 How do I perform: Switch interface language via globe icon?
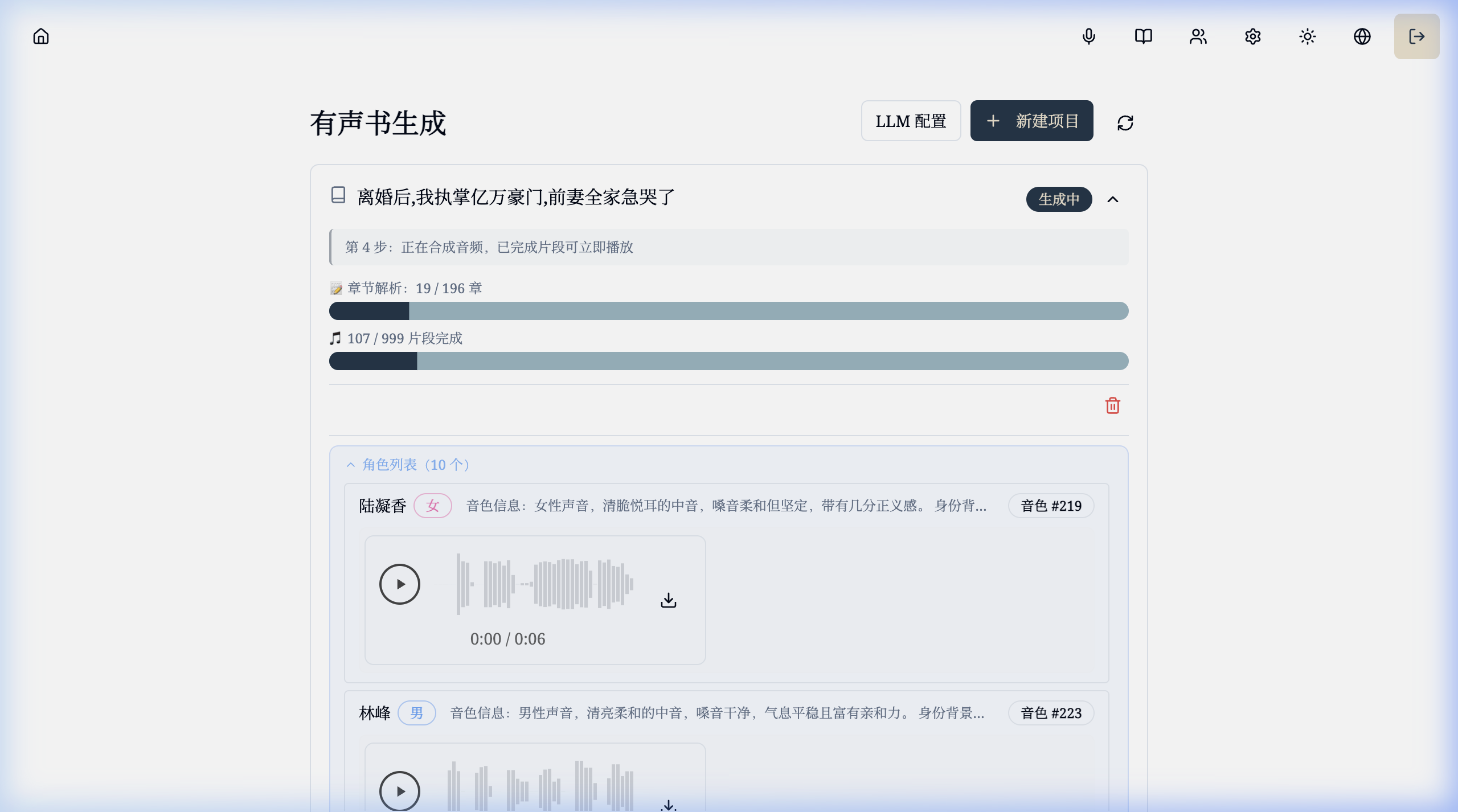(1362, 36)
